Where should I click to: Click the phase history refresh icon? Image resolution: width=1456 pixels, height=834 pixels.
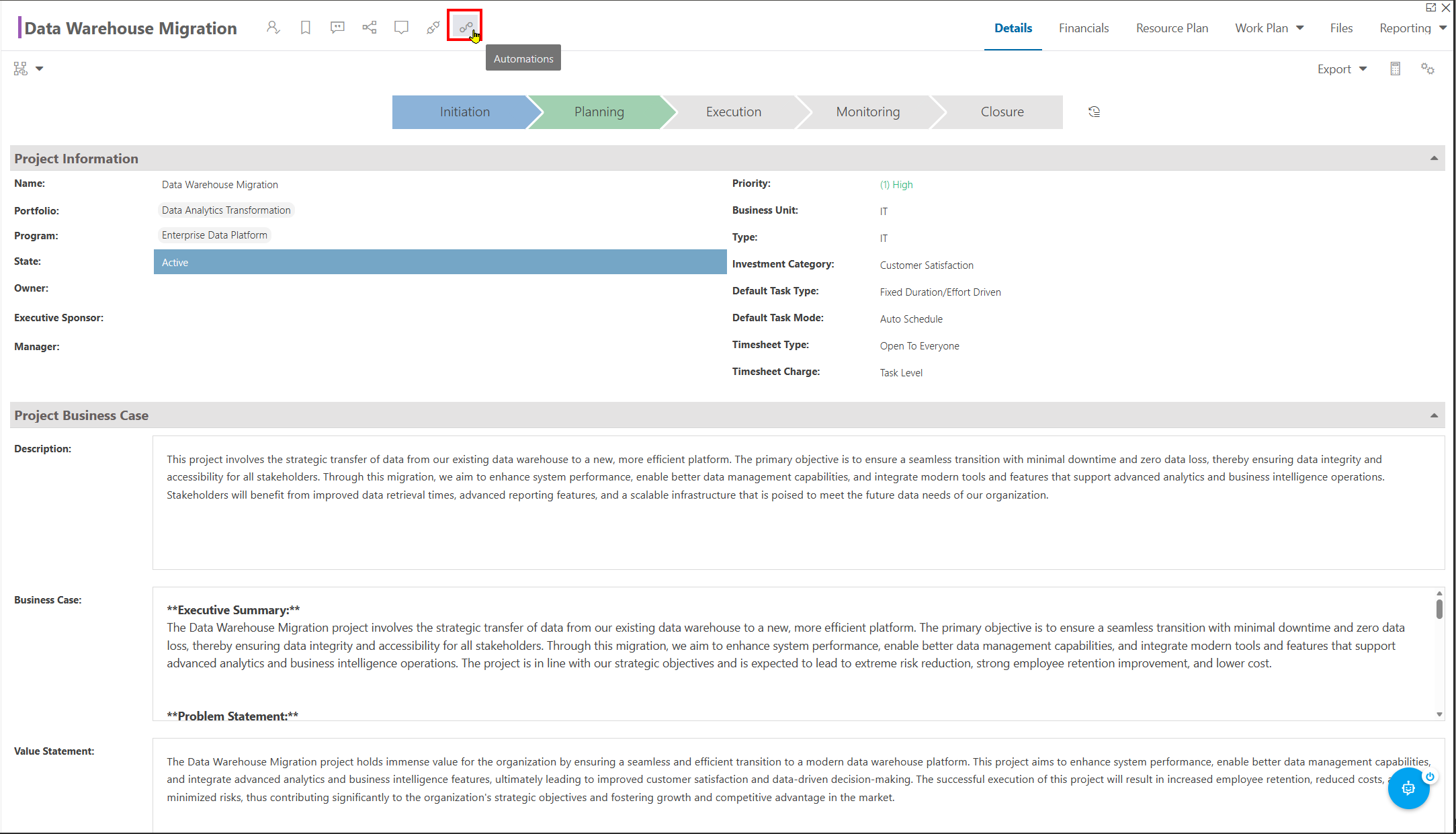[x=1094, y=112]
